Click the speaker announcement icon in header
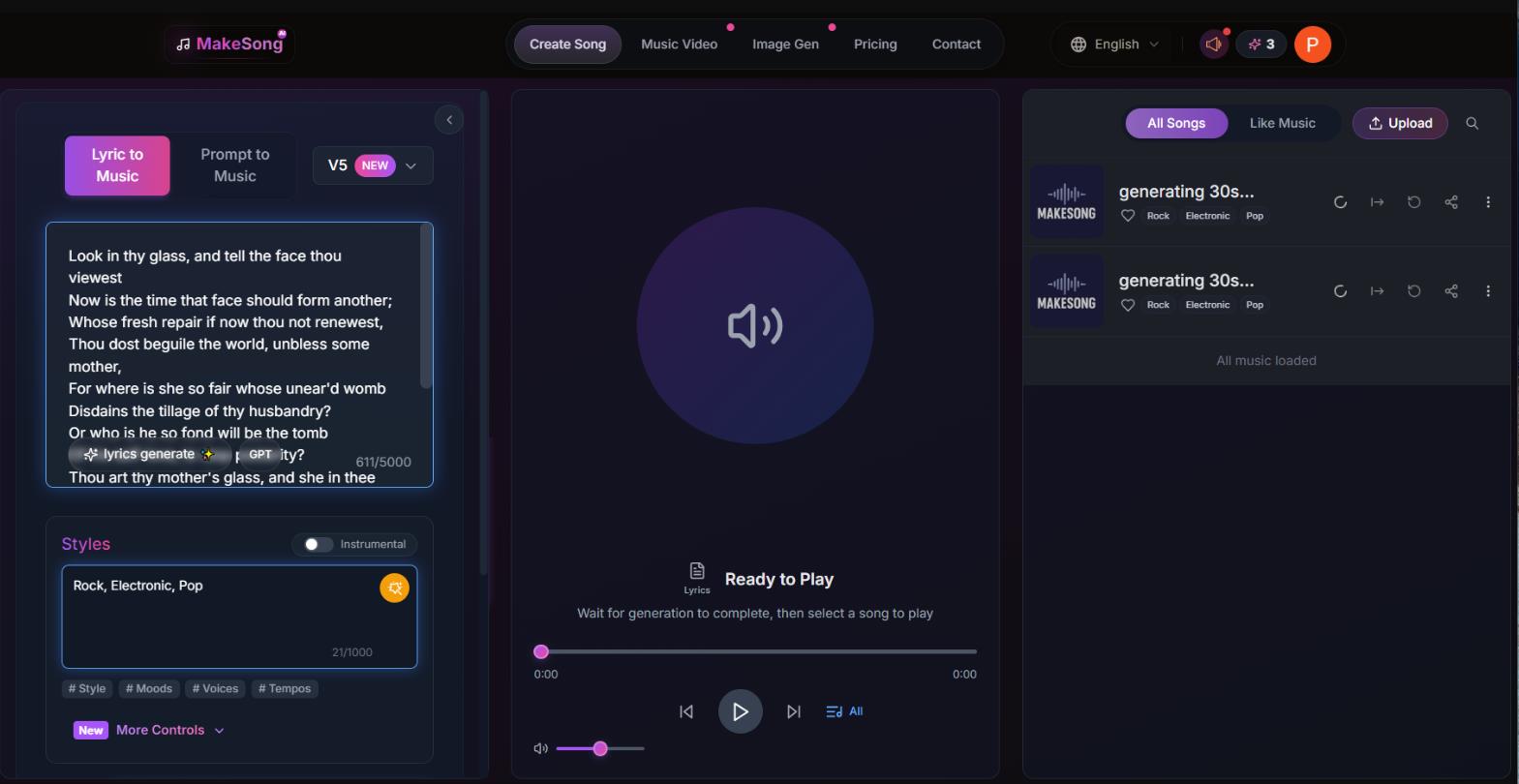 coord(1214,45)
